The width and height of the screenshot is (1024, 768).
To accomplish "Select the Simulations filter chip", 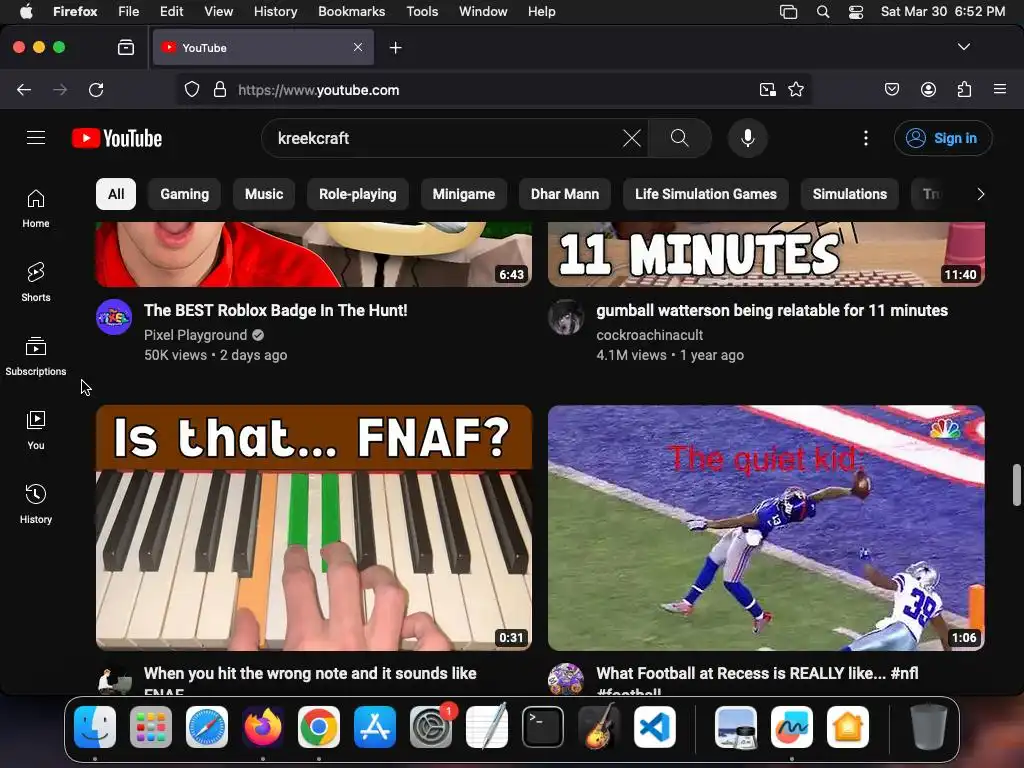I will tap(850, 194).
